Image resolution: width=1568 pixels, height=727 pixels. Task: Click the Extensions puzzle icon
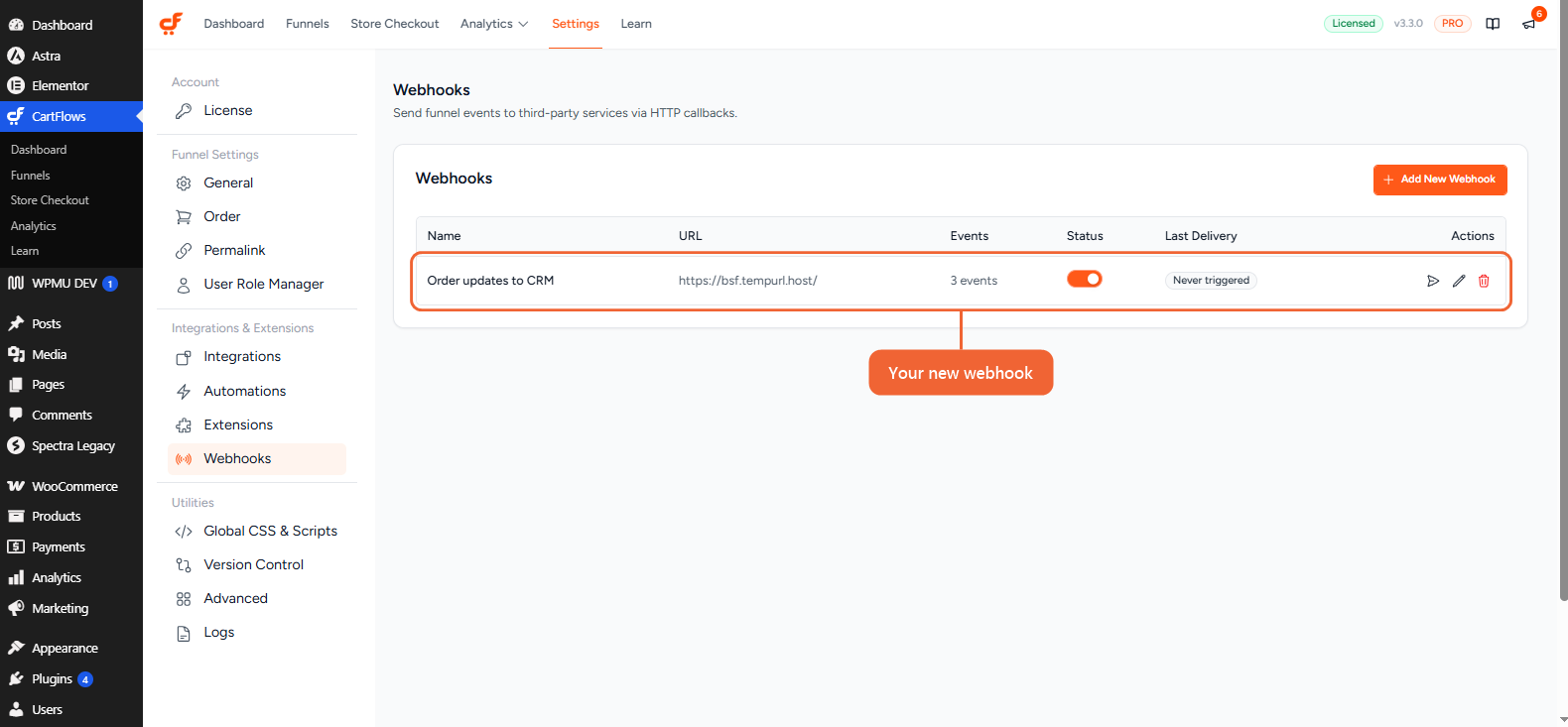pyautogui.click(x=184, y=425)
